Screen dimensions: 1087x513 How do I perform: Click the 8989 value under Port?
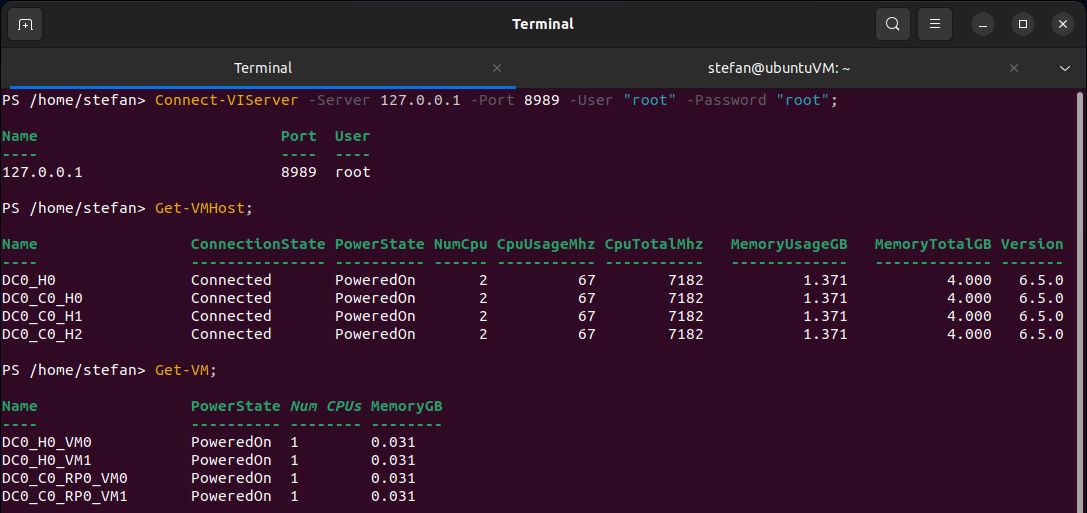[299, 172]
